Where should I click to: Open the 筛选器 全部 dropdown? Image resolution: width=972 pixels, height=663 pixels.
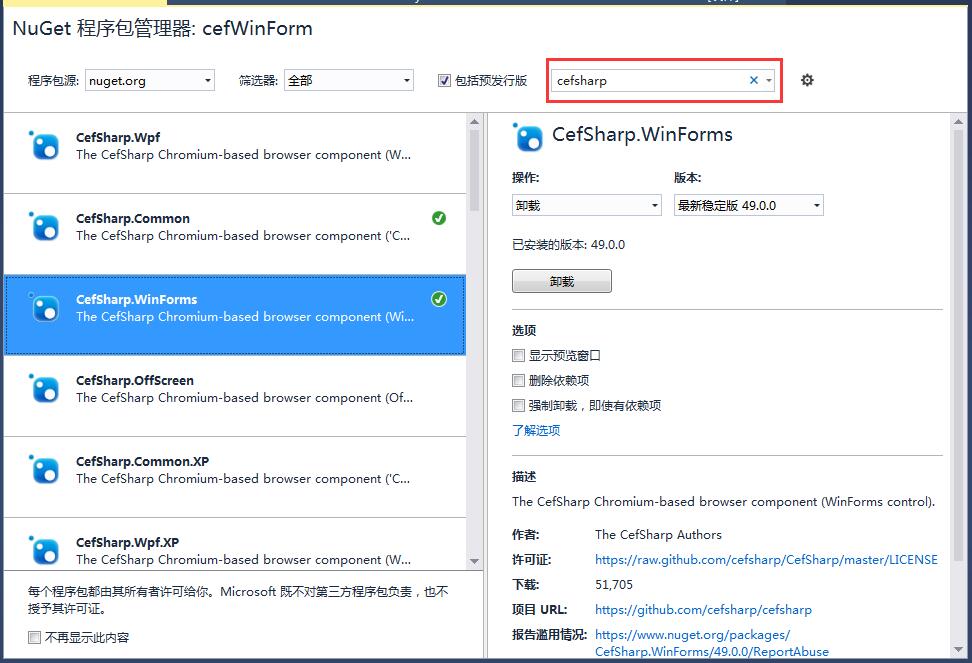[348, 81]
